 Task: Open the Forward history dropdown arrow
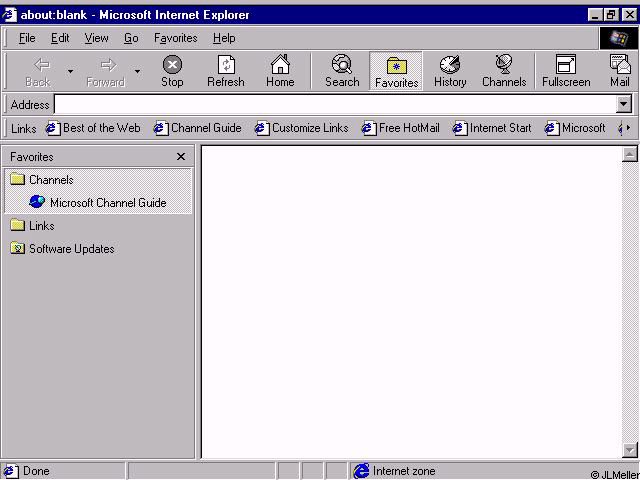(x=138, y=72)
